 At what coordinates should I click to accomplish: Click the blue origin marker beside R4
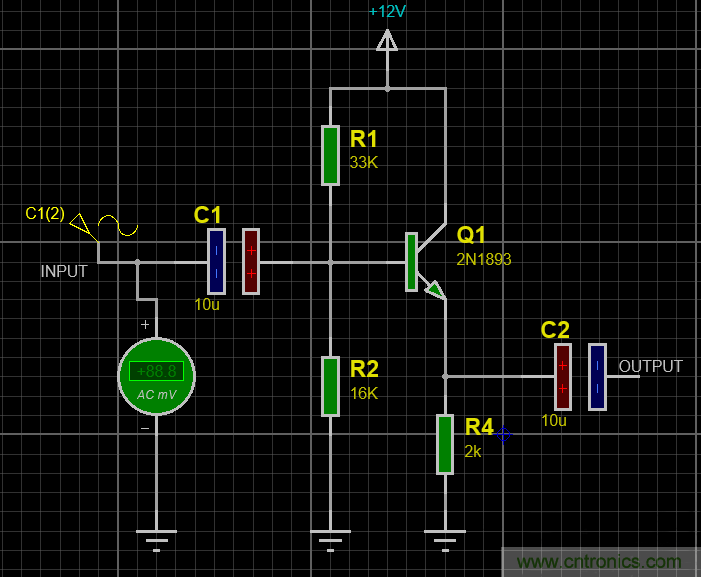click(503, 433)
